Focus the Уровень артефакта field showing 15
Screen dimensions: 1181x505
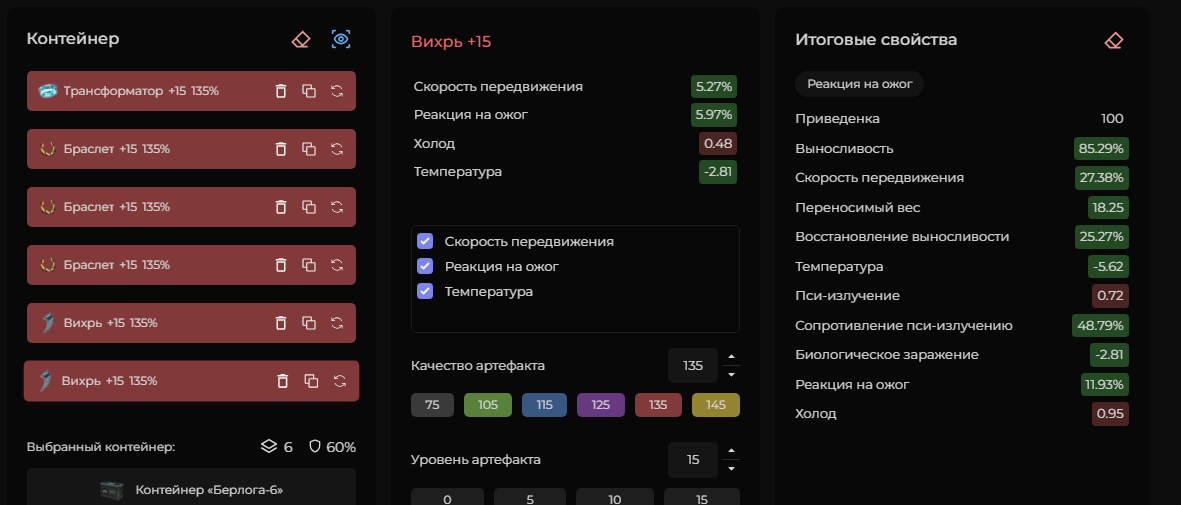coord(693,460)
